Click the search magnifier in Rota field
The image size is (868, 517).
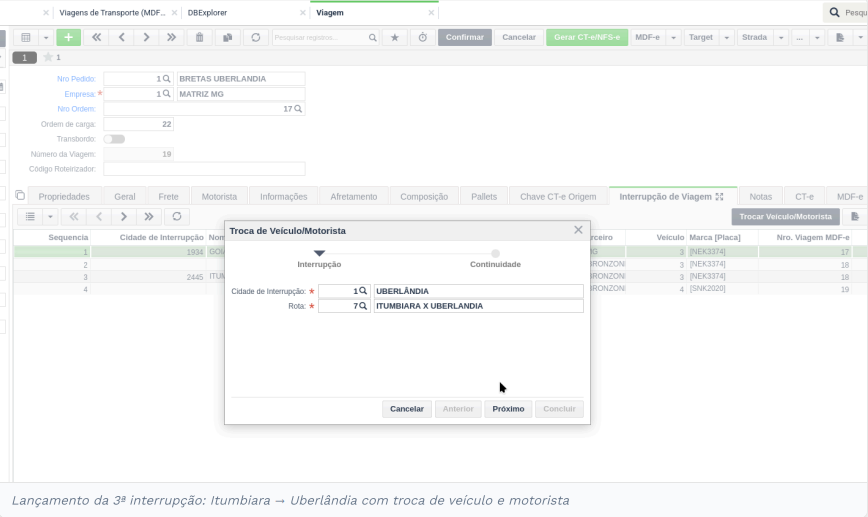pyautogui.click(x=363, y=306)
